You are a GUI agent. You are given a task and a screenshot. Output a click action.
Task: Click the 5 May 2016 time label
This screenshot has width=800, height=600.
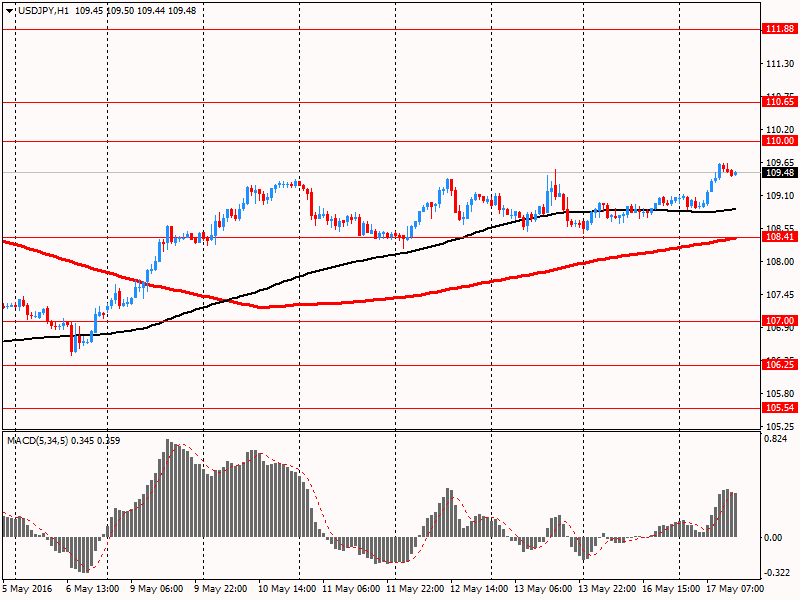tap(28, 589)
